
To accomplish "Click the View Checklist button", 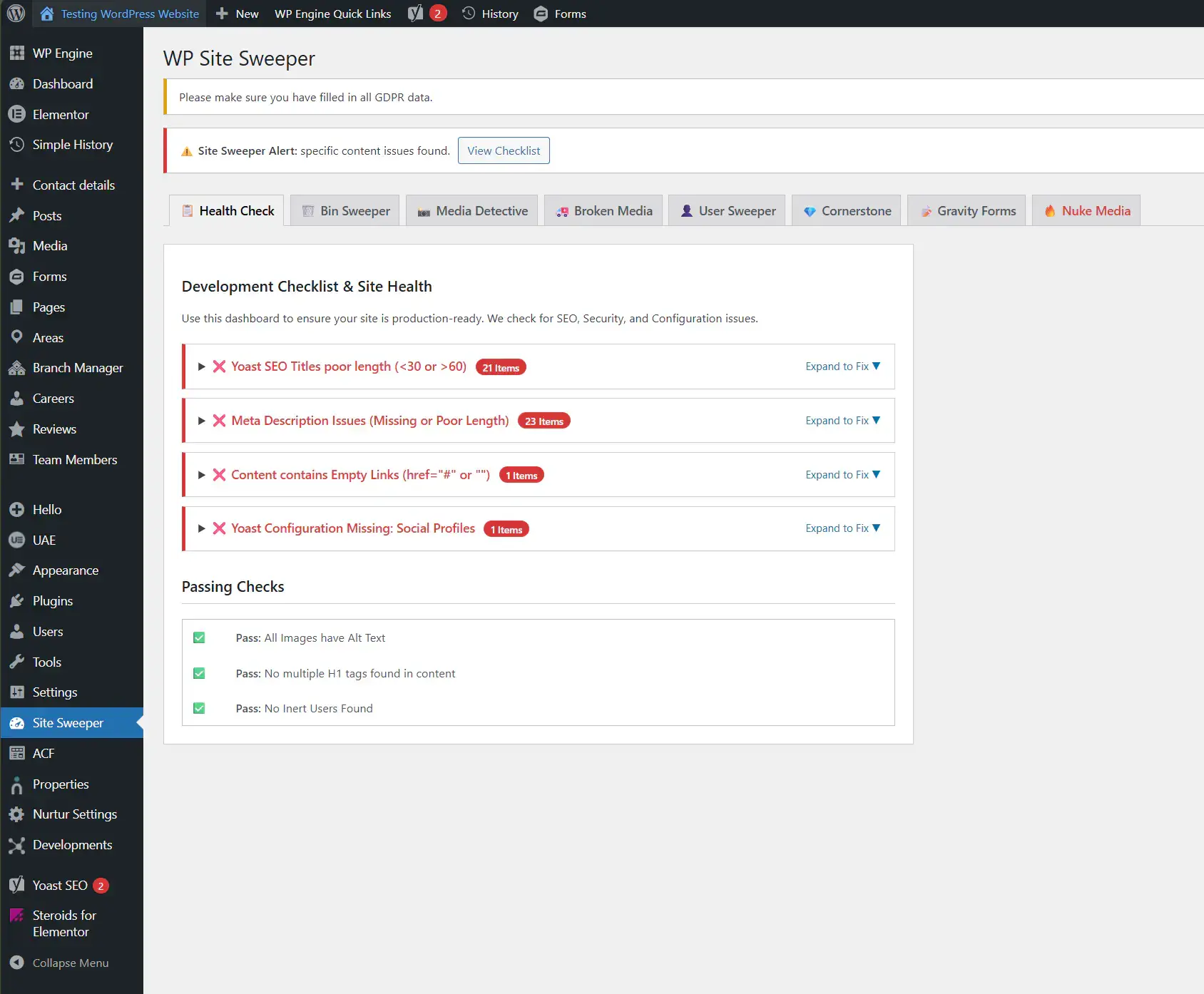I will [x=504, y=150].
